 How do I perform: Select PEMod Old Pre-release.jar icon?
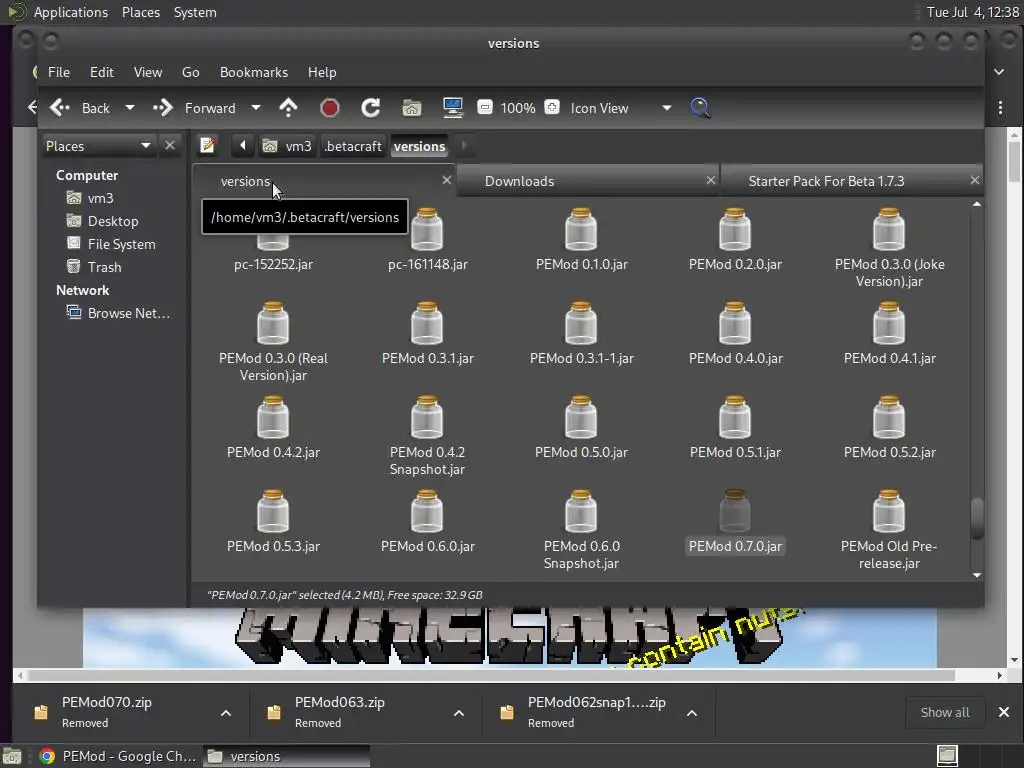tap(889, 511)
